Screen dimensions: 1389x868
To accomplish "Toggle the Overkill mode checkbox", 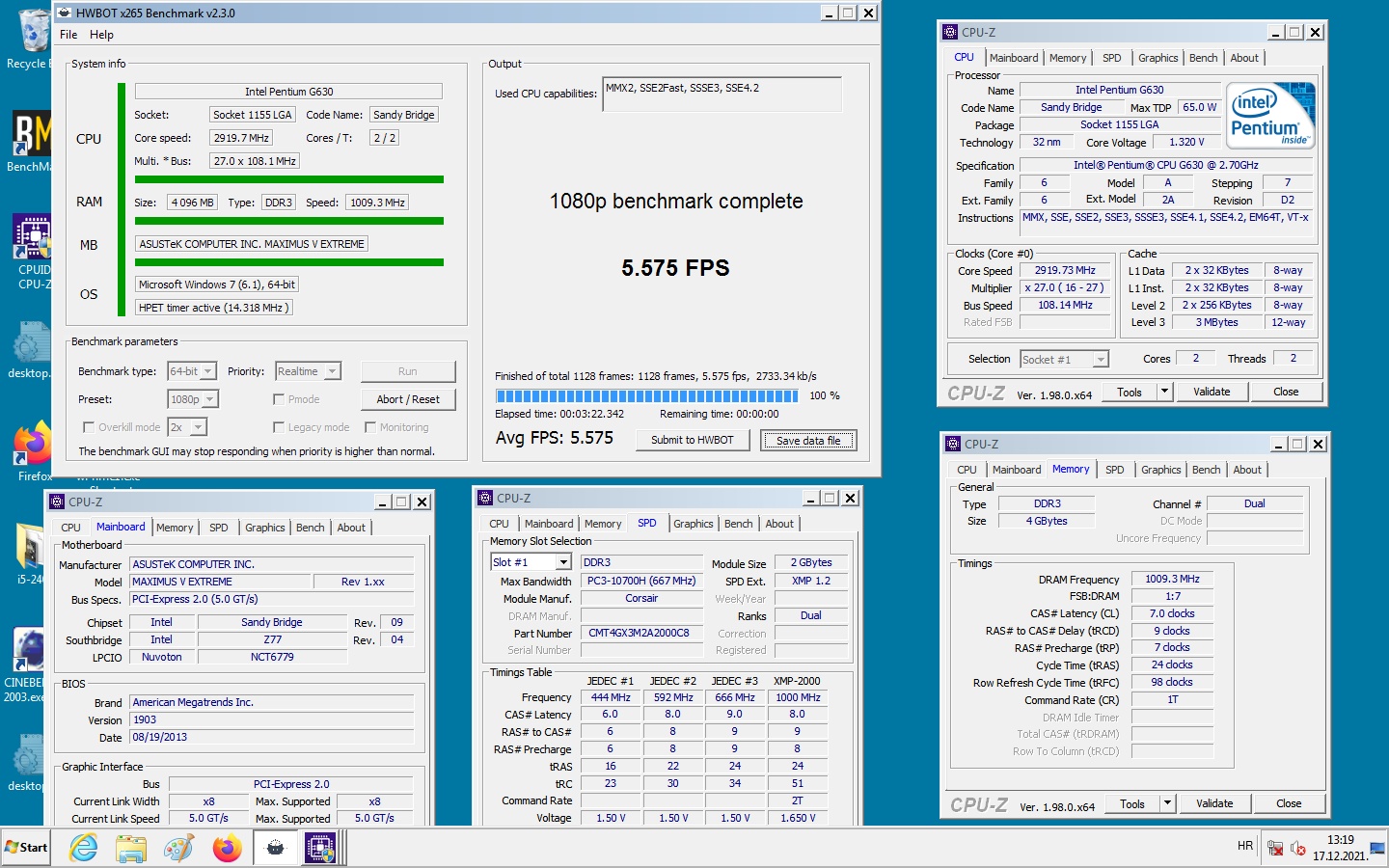I will pos(89,427).
